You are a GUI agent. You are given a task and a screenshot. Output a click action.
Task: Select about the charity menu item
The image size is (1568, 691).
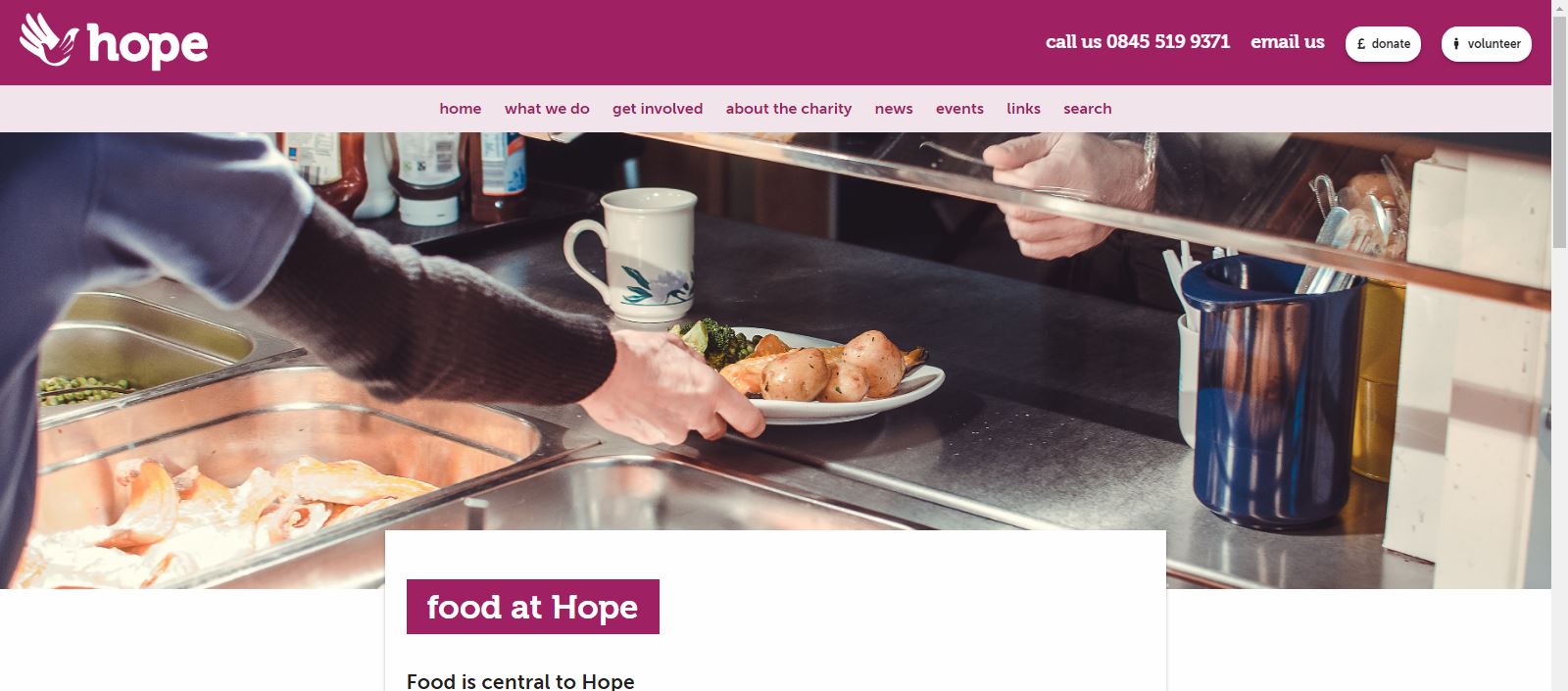click(x=789, y=109)
